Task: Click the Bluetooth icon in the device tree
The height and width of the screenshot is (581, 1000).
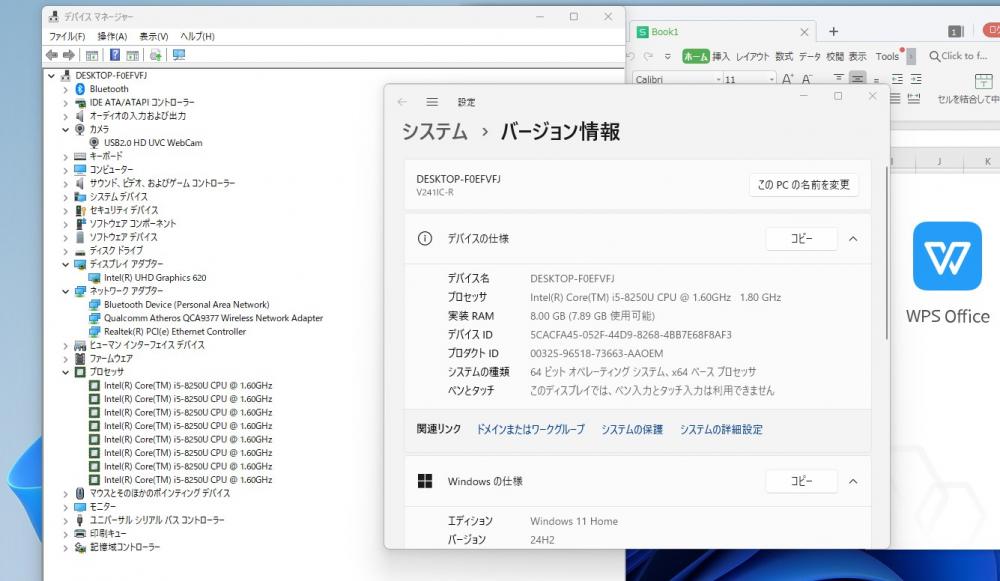Action: pyautogui.click(x=80, y=89)
